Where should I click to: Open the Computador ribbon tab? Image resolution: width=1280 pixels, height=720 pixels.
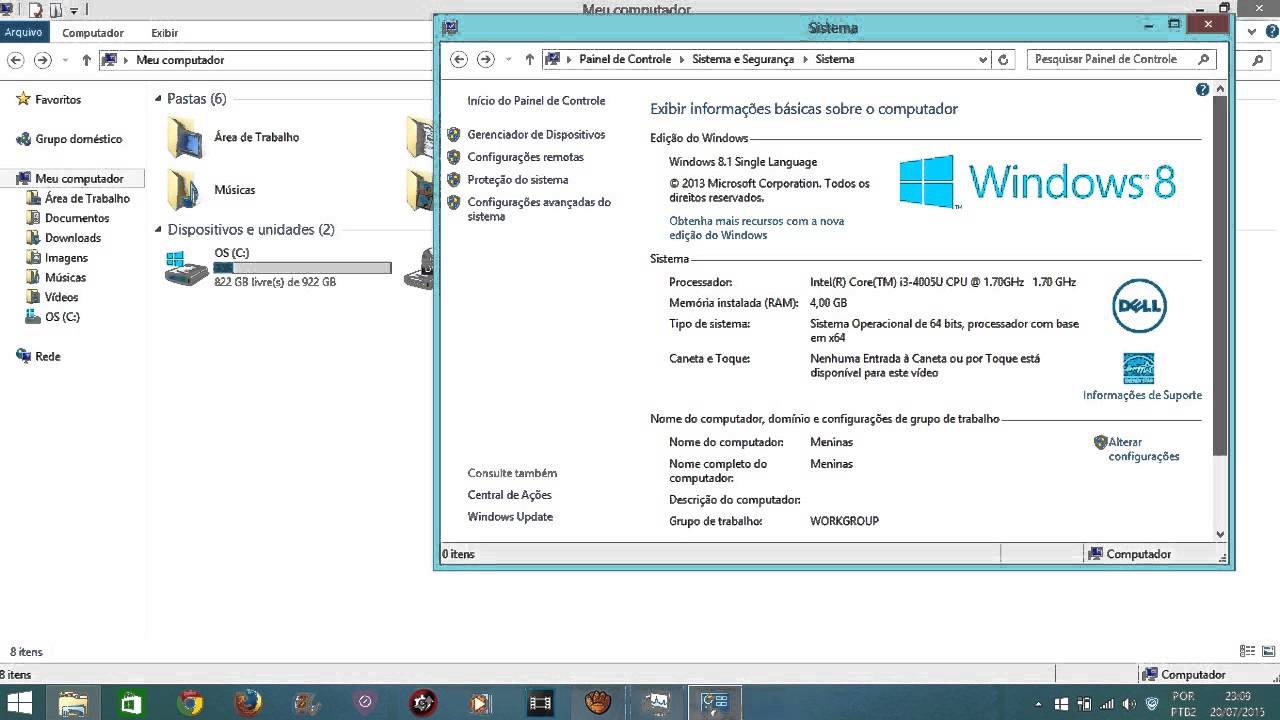(93, 32)
